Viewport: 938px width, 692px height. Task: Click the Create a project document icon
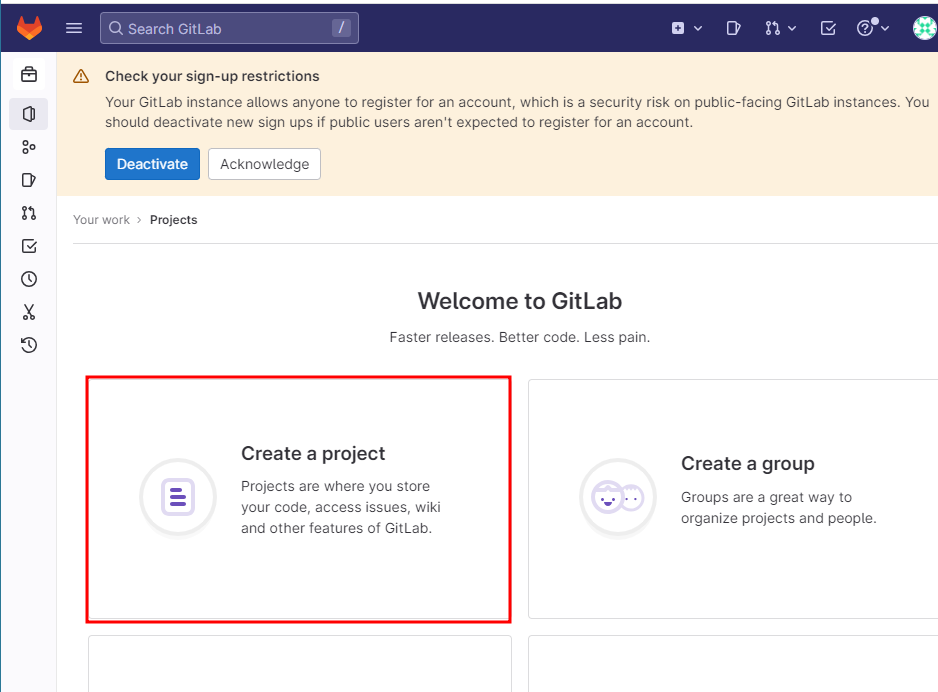(178, 497)
